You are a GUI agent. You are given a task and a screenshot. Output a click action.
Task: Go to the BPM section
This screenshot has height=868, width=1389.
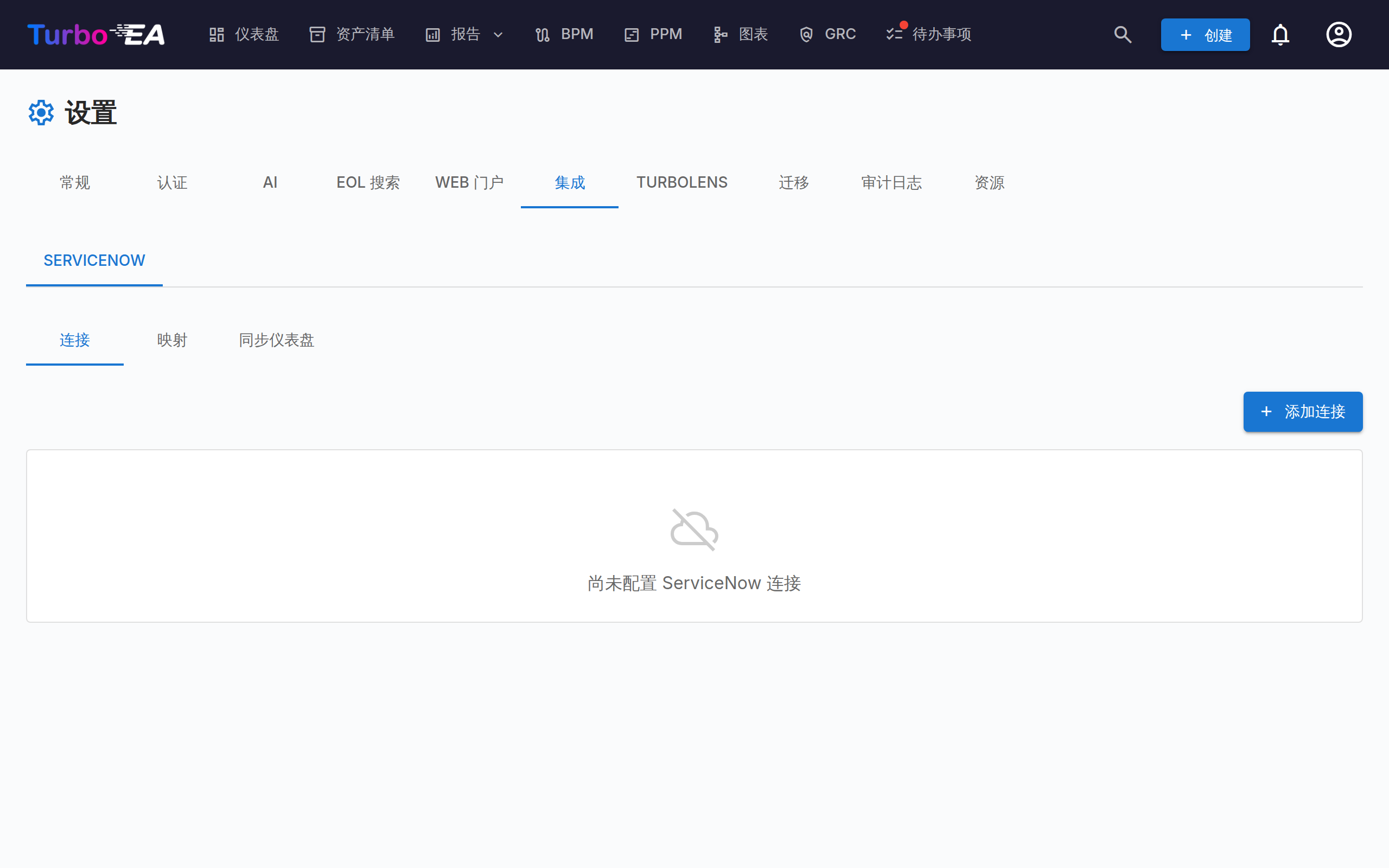pyautogui.click(x=564, y=34)
